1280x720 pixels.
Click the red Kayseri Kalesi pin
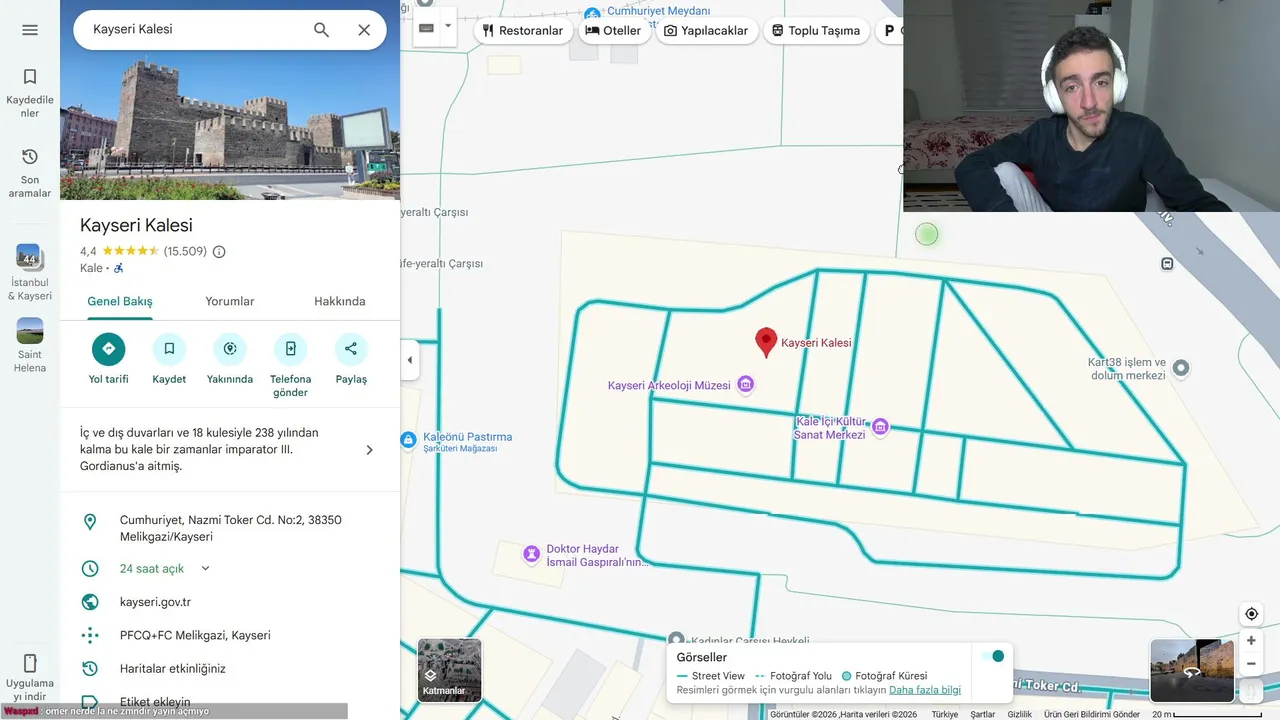(766, 342)
